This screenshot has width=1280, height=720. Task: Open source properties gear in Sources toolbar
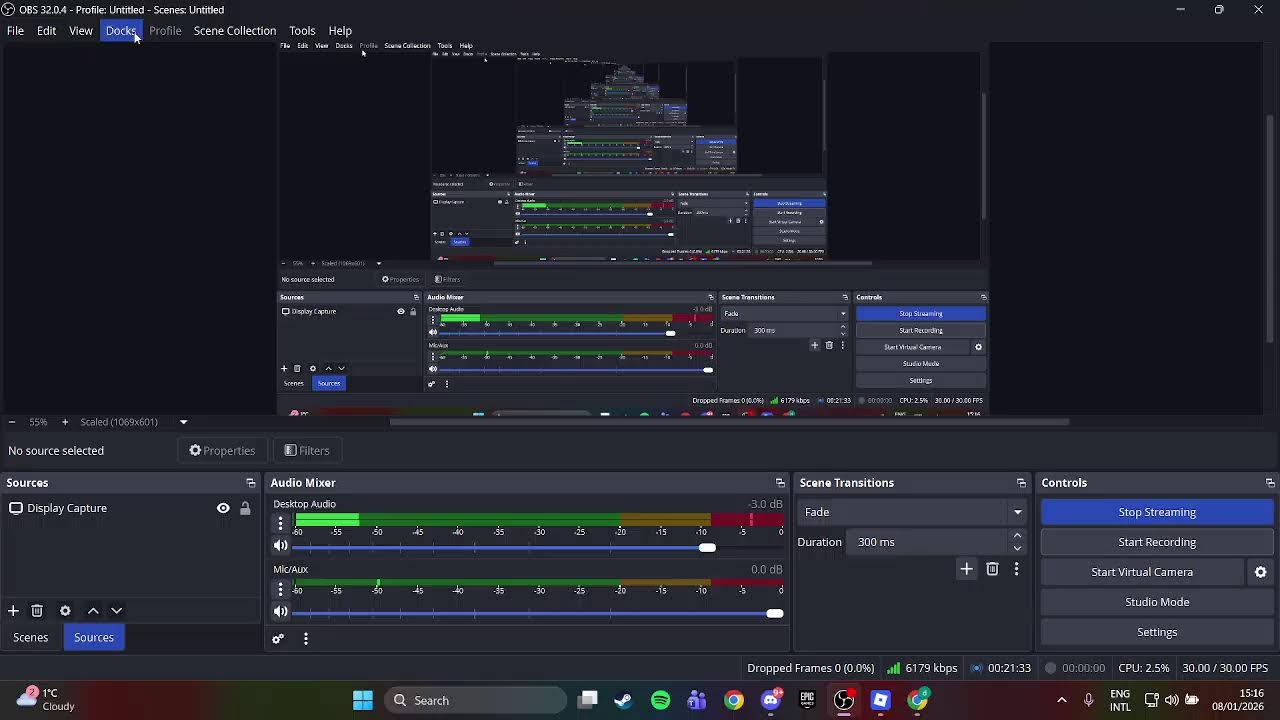pyautogui.click(x=65, y=611)
